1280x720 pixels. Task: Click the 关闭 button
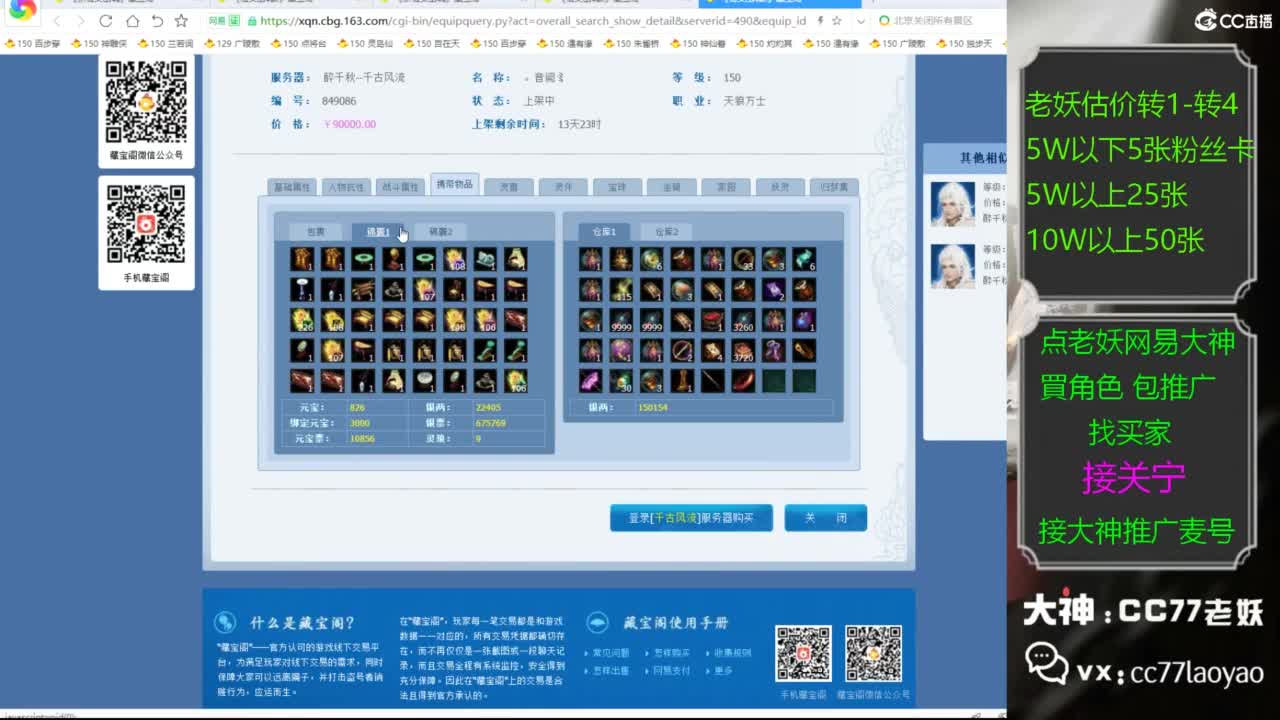tap(825, 518)
